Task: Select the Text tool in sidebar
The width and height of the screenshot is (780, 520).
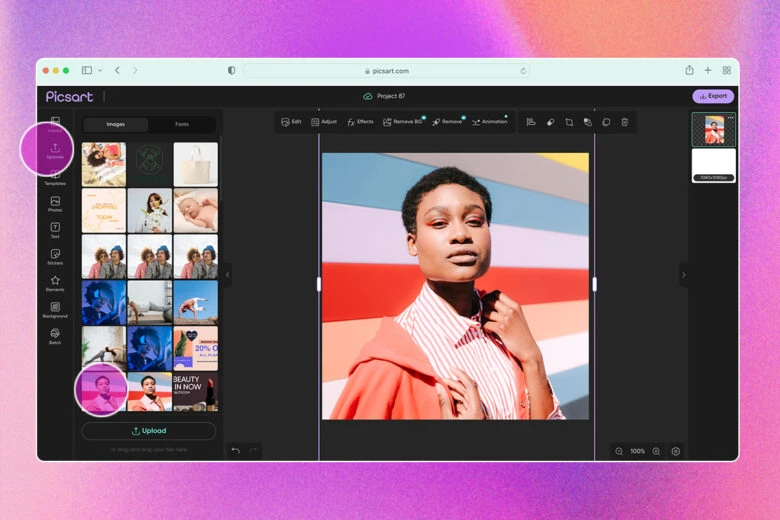Action: pyautogui.click(x=55, y=230)
